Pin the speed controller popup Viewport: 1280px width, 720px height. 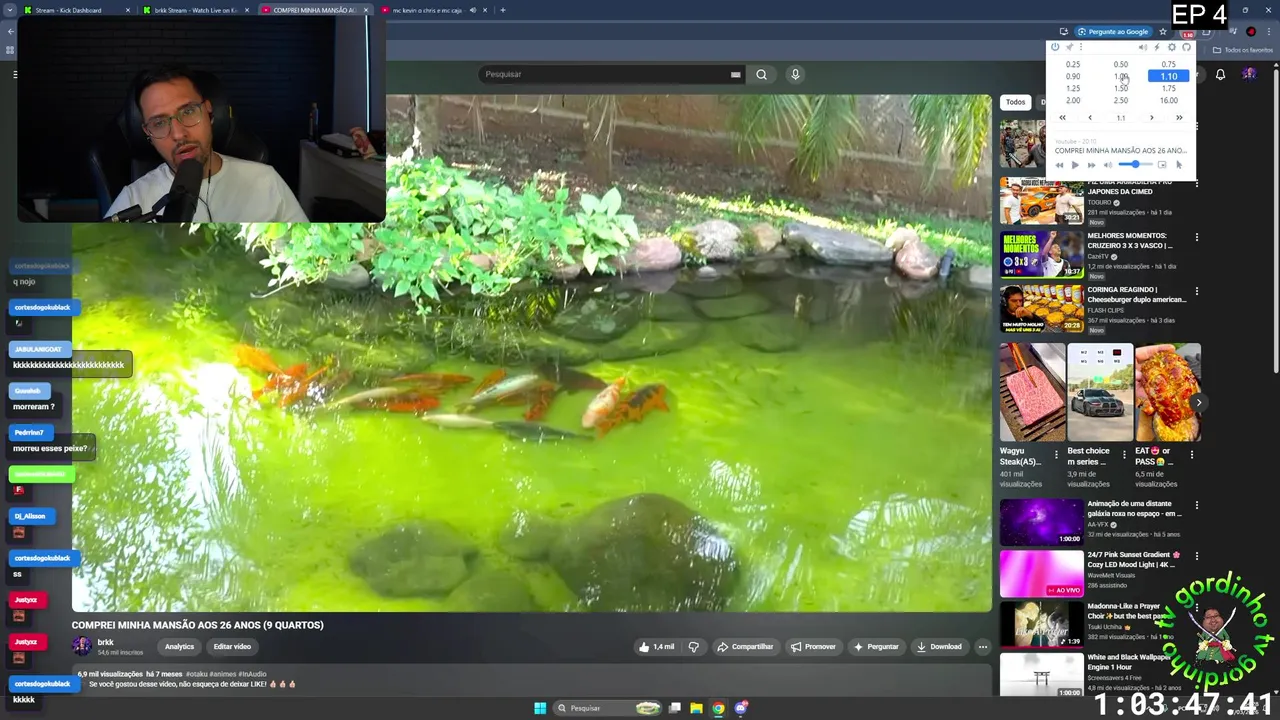coord(1068,47)
